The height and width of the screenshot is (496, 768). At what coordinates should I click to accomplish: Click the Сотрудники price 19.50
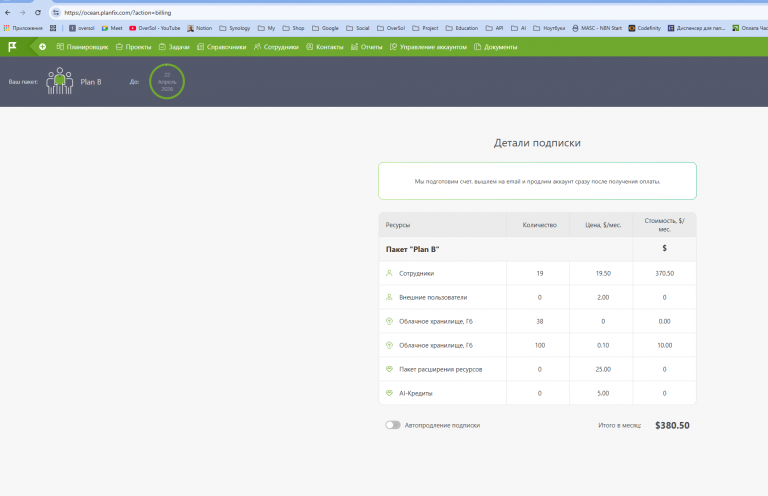pyautogui.click(x=603, y=273)
